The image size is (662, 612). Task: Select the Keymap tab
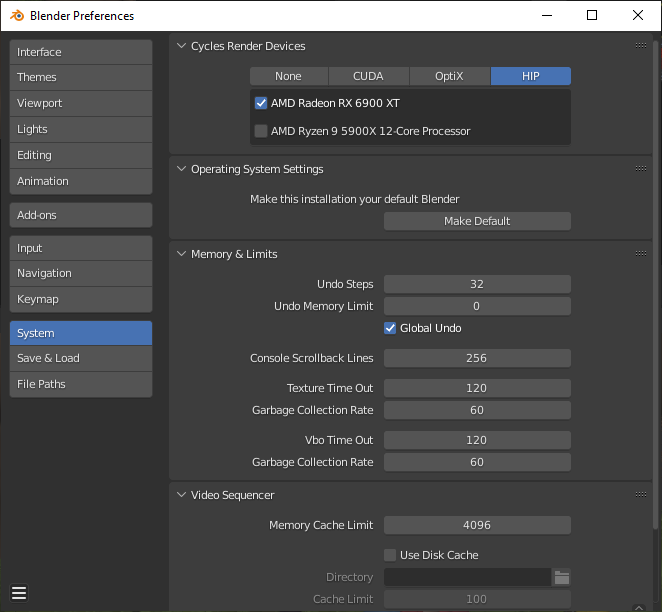click(81, 300)
